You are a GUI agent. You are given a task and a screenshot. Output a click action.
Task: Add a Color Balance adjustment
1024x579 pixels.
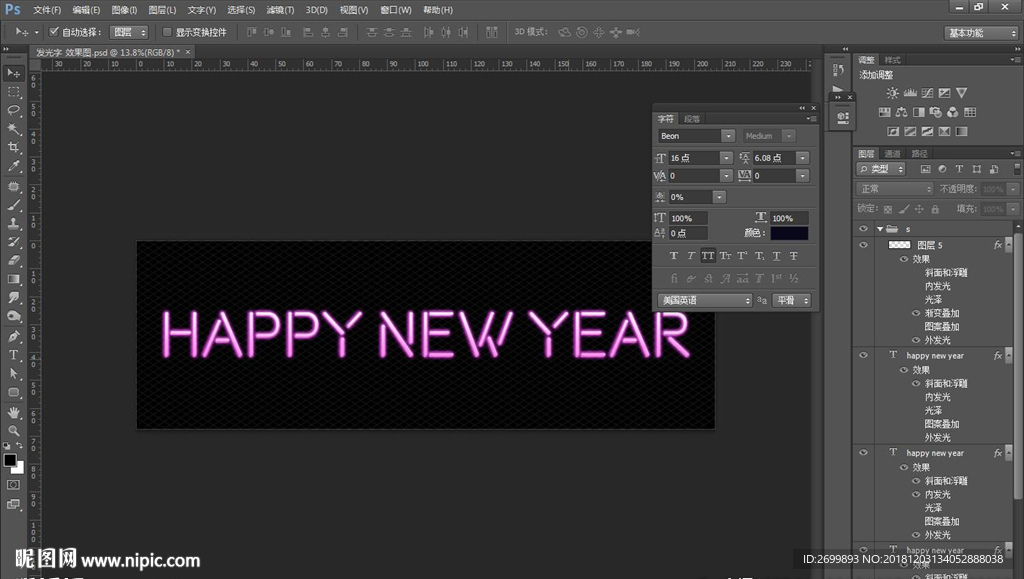point(901,112)
